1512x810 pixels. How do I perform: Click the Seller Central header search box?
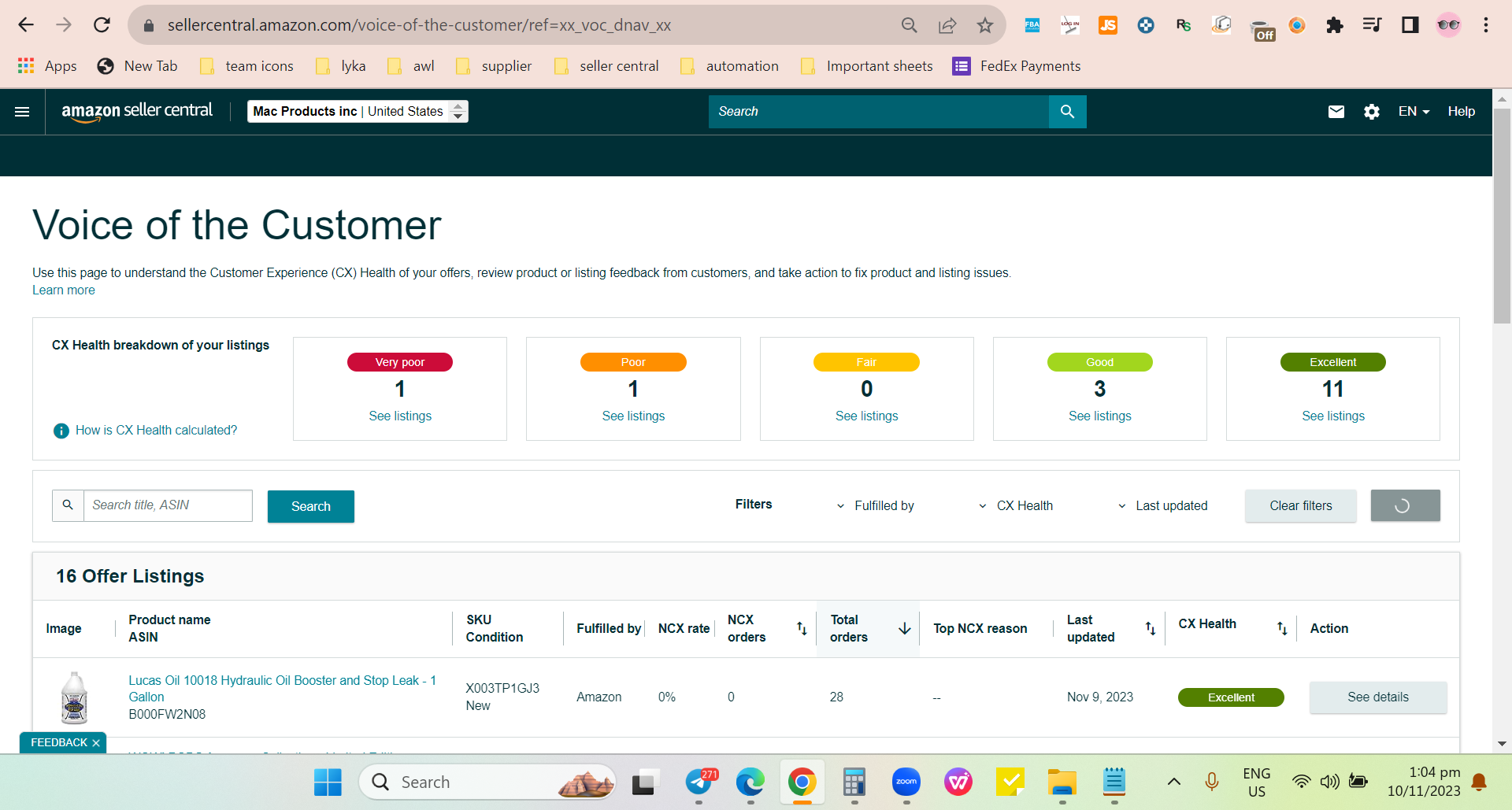tap(879, 112)
